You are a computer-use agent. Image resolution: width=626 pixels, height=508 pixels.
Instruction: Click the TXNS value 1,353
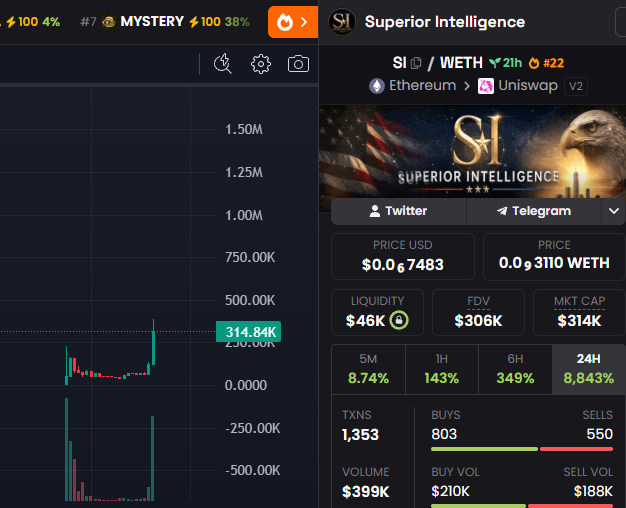[x=360, y=435]
